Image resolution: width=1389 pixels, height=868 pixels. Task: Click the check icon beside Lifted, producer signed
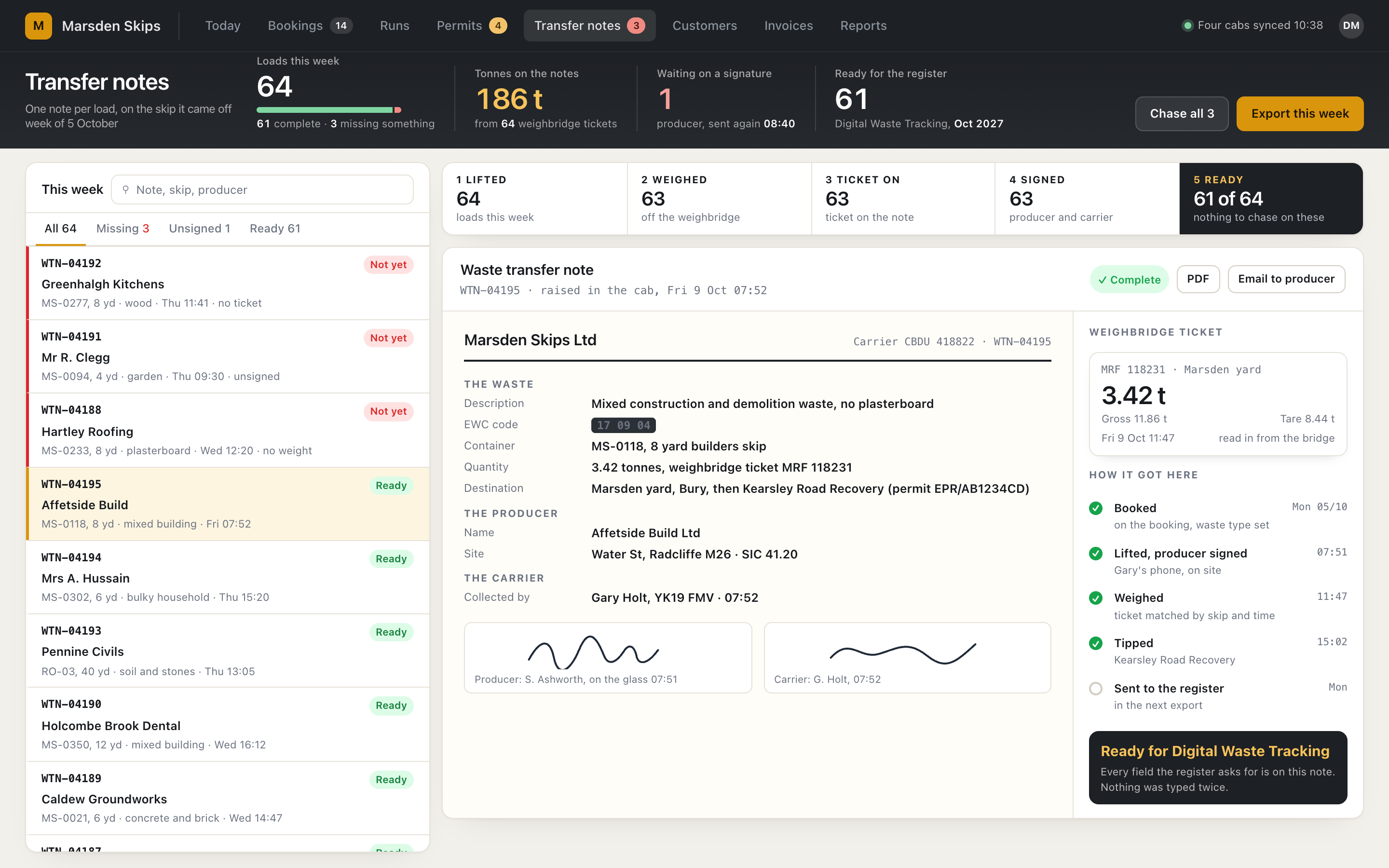[1096, 554]
